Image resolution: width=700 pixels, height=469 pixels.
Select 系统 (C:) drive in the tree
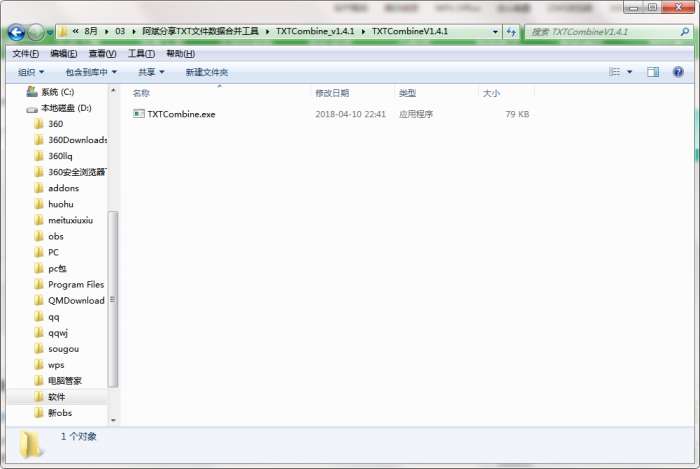tap(58, 92)
